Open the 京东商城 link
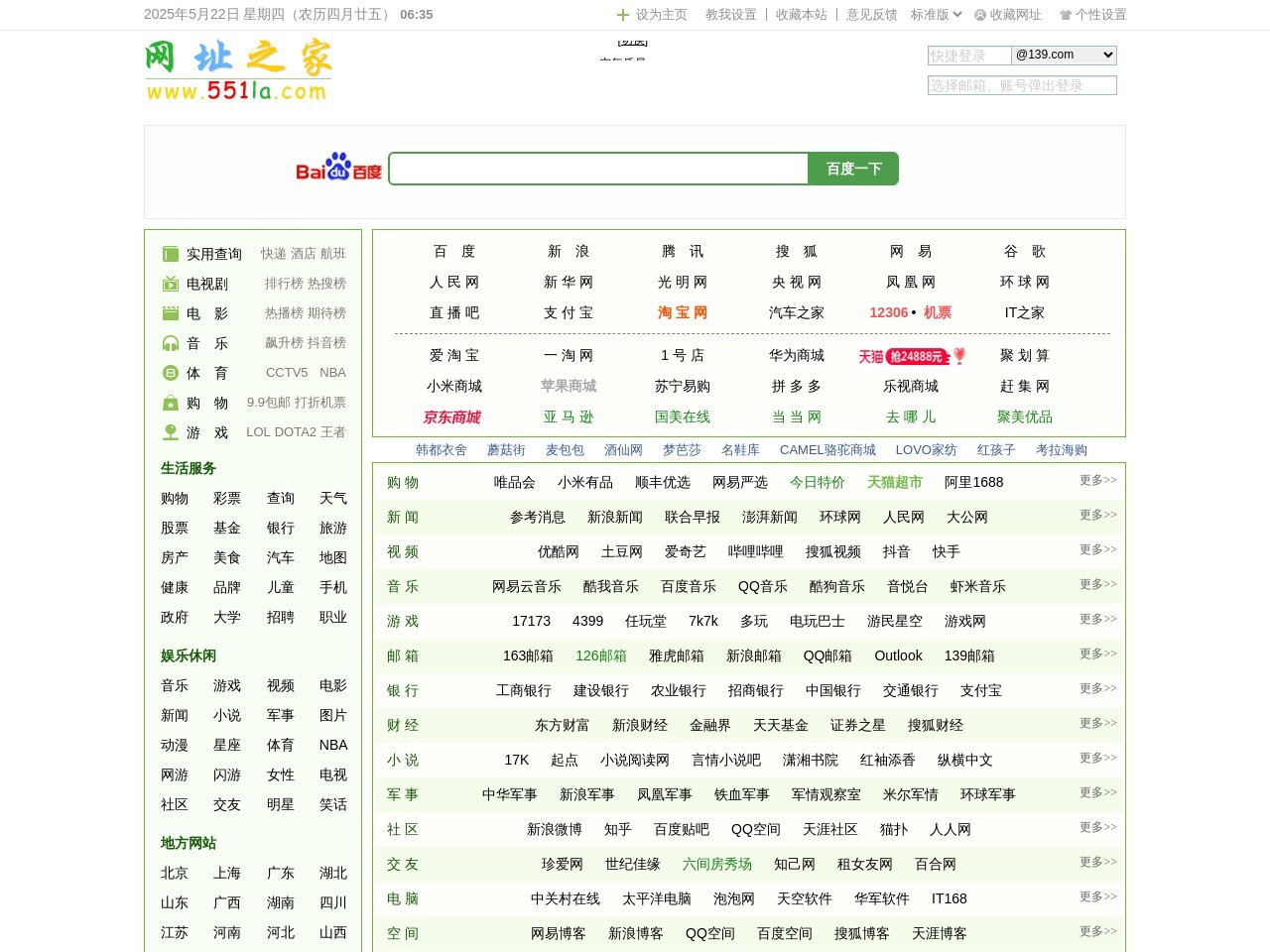Screen dimensions: 1270x952 452,417
